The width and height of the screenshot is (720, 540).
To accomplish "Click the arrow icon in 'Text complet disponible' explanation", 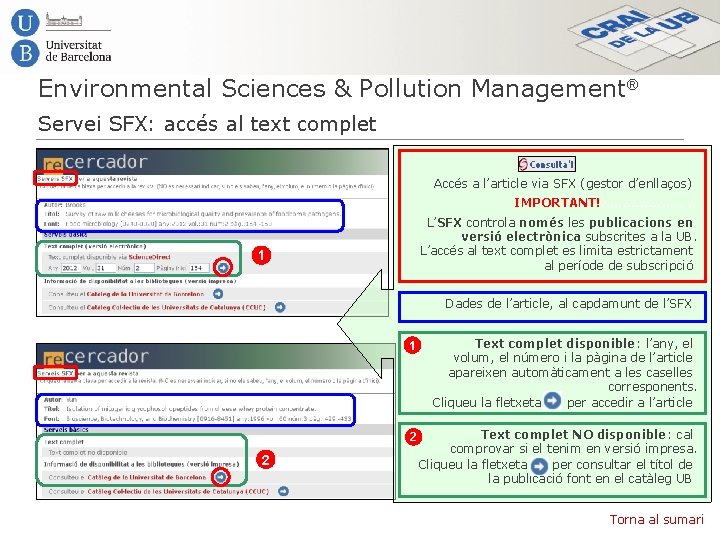I will coord(552,400).
